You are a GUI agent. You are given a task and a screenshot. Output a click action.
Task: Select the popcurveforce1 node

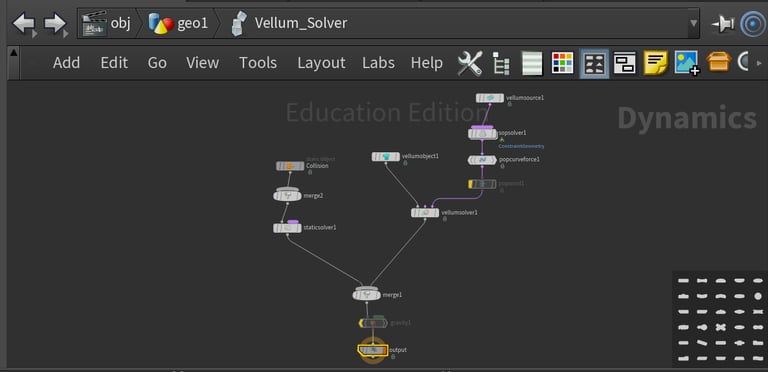point(482,160)
